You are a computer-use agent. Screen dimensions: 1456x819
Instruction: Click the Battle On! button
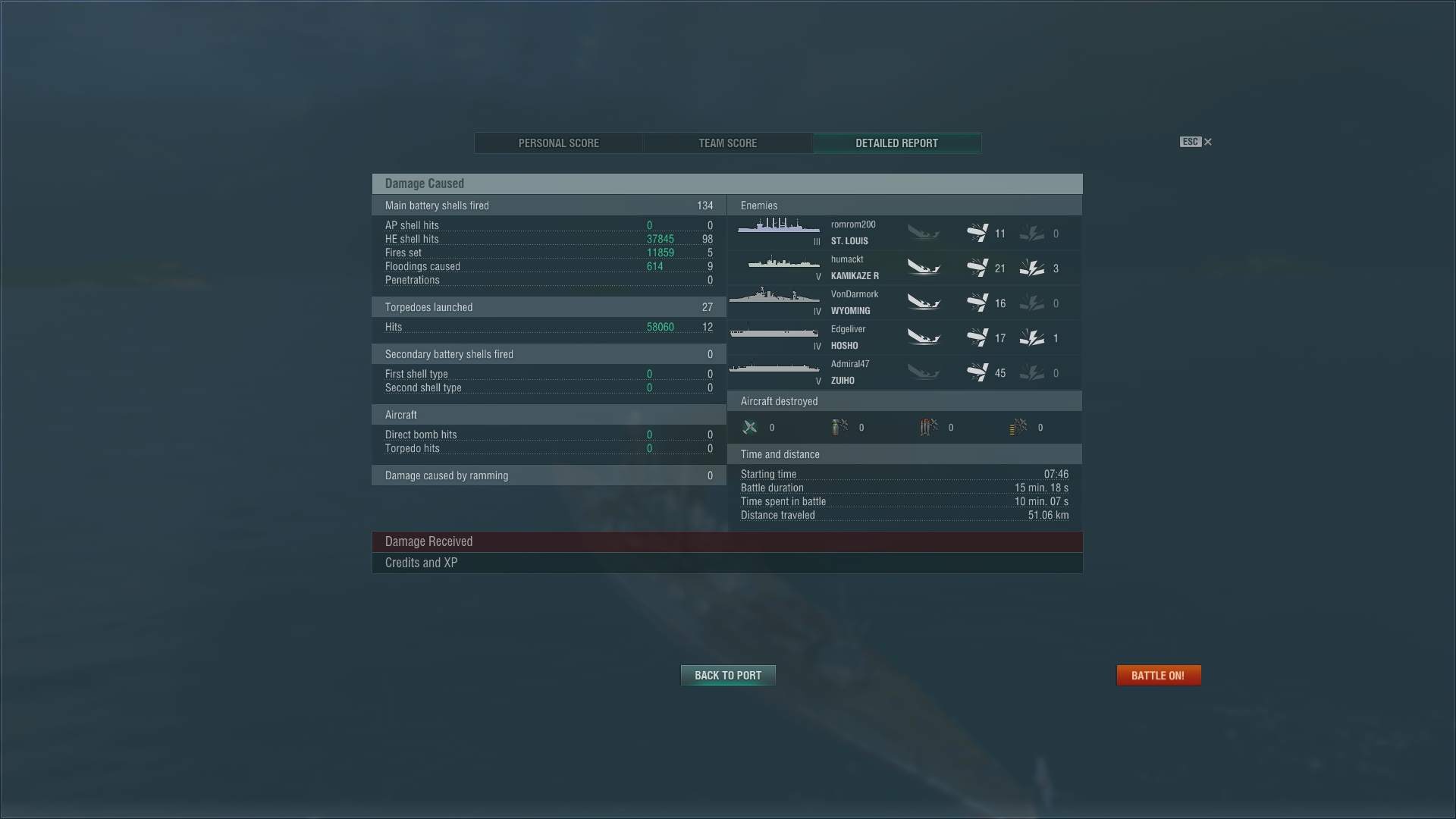pos(1159,676)
